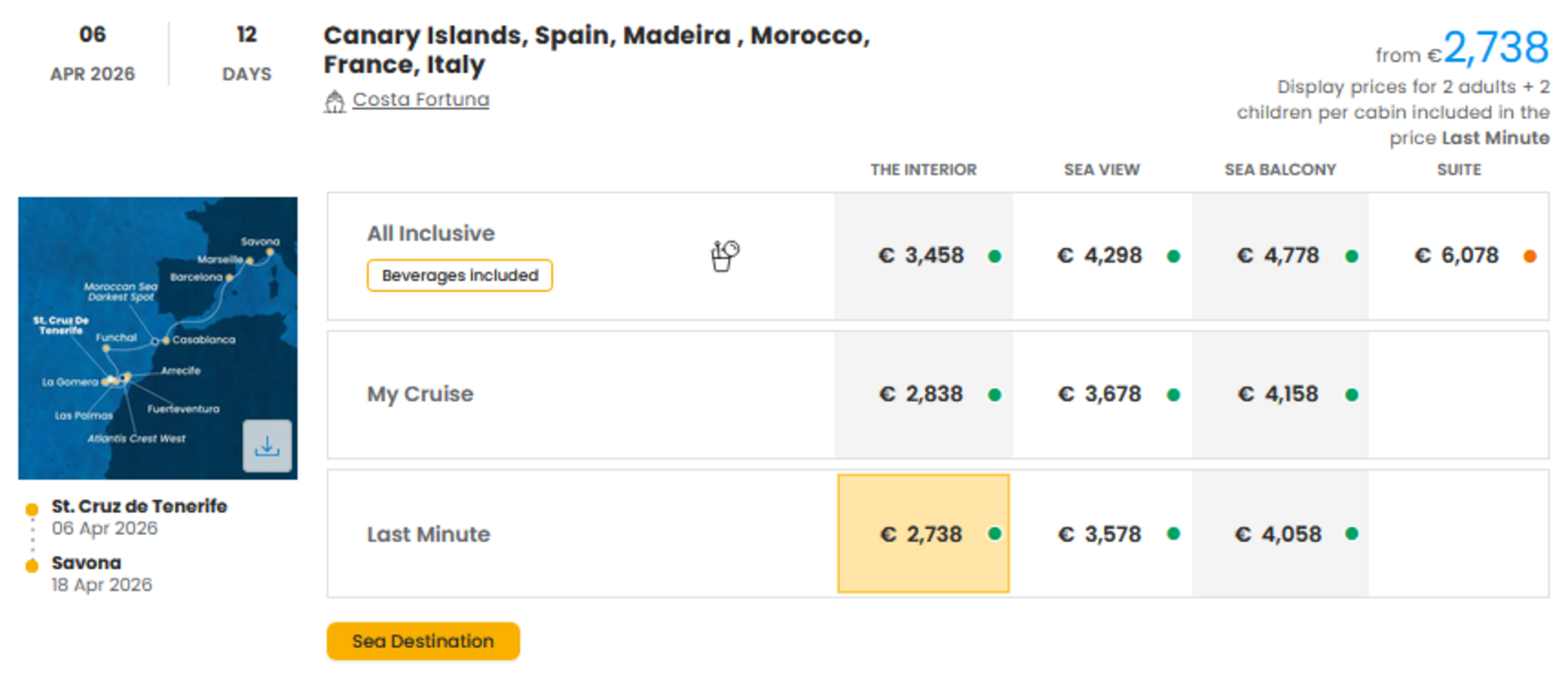Pick My Cruise Sea Balcony € 4,158

1279,394
